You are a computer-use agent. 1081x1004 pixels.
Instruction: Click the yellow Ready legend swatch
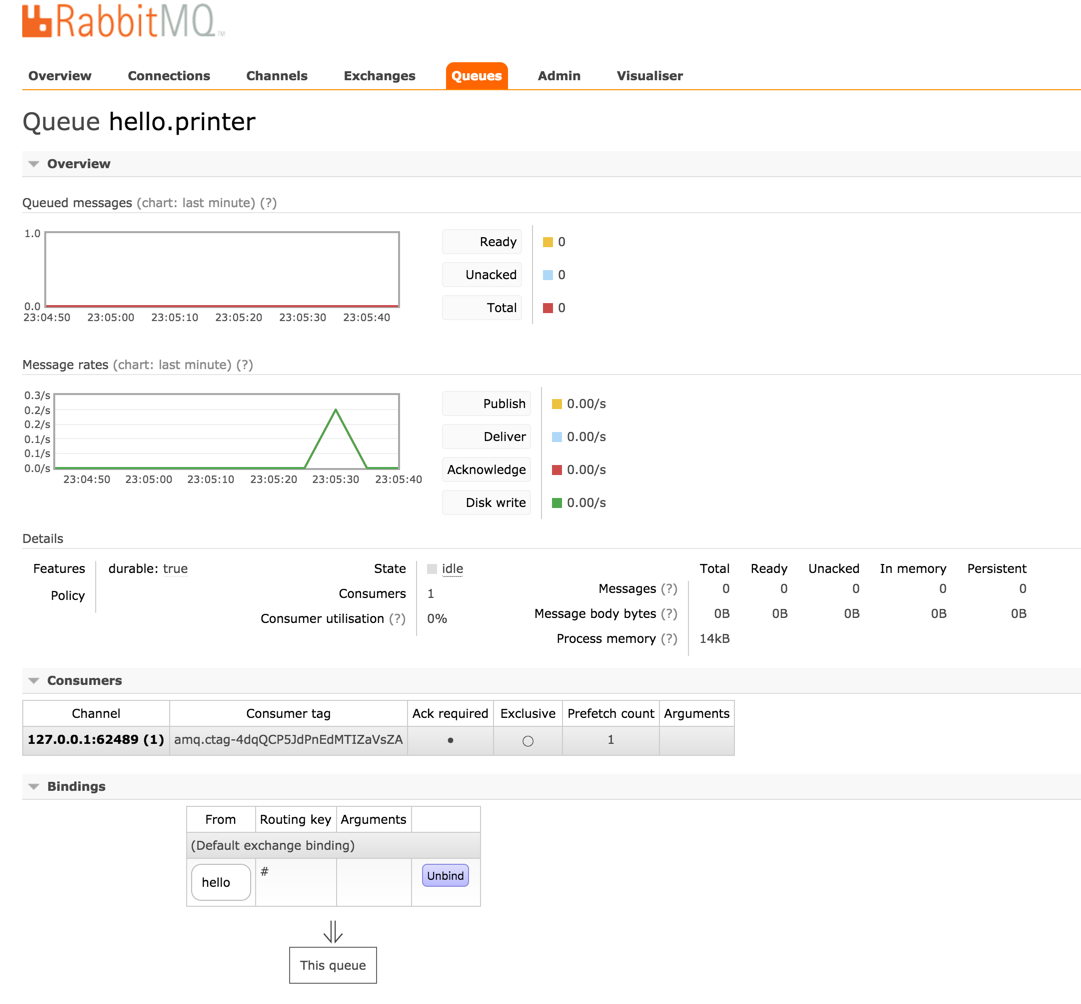tap(548, 242)
